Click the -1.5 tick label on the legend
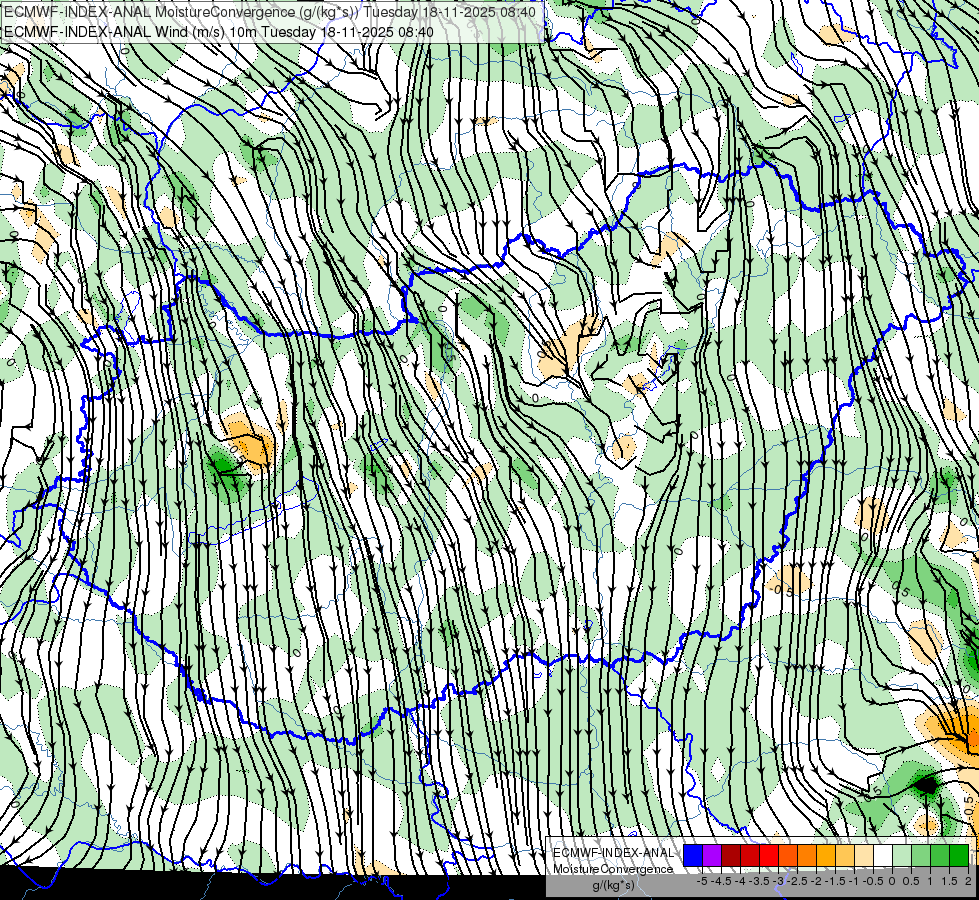The image size is (979, 900). [835, 881]
